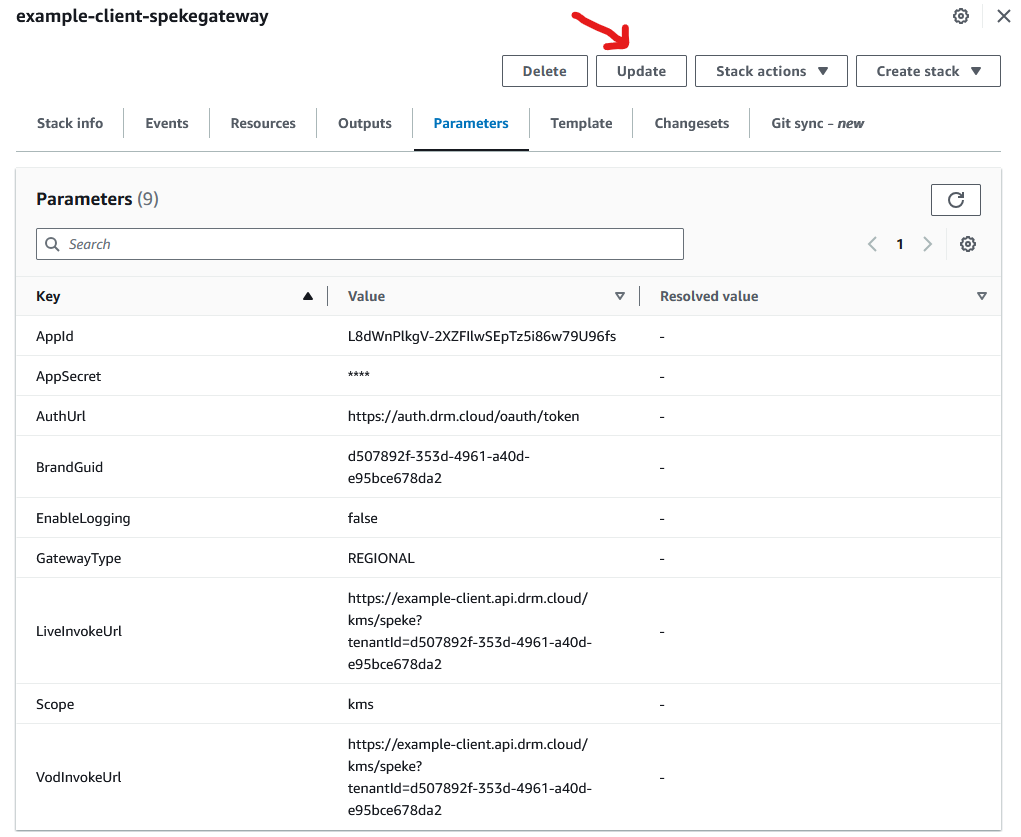
Task: Close the stack detail panel
Action: click(x=1003, y=16)
